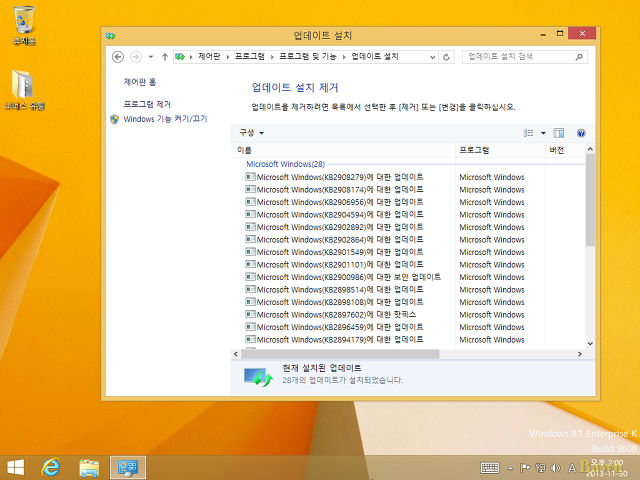Open 제어판 홈 link
Image resolution: width=640 pixels, height=480 pixels.
(140, 82)
